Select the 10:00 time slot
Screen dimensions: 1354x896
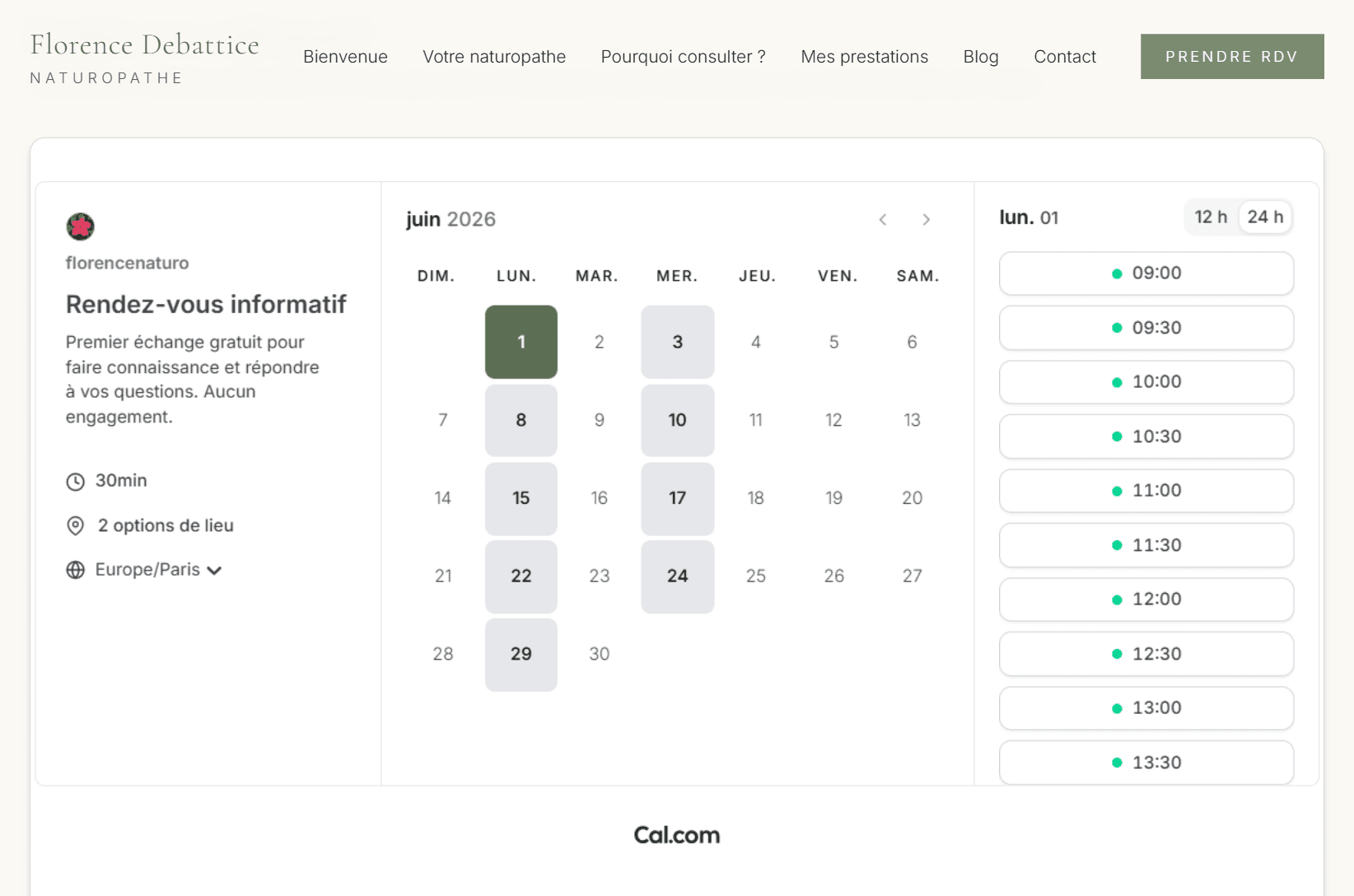coord(1146,382)
